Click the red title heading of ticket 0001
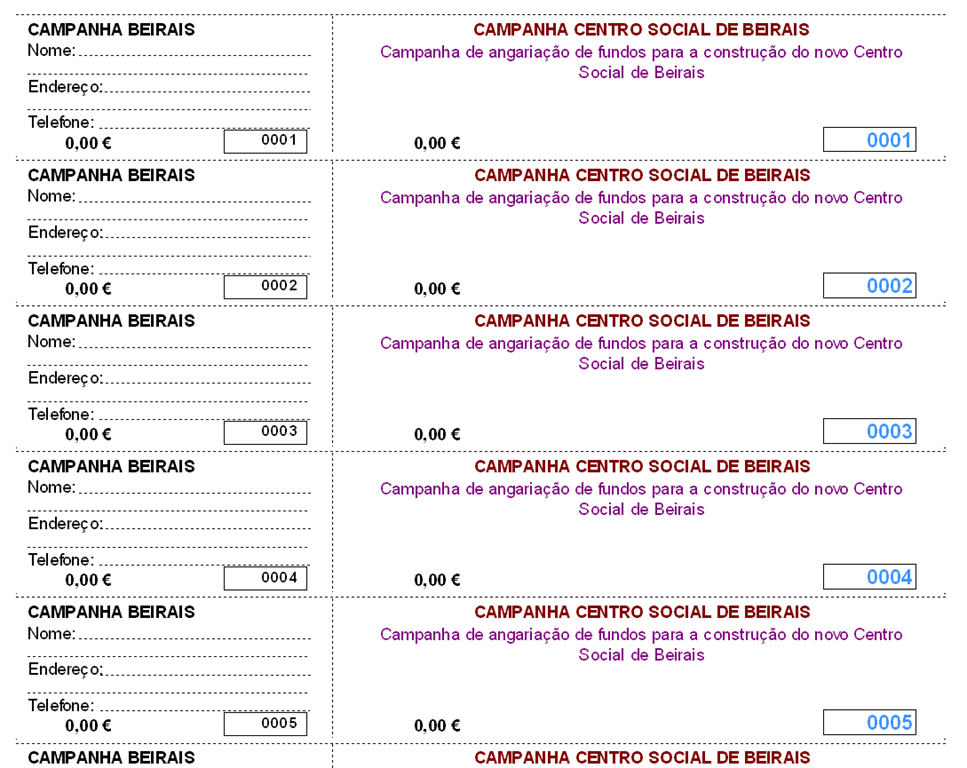The width and height of the screenshot is (967, 768). click(641, 30)
